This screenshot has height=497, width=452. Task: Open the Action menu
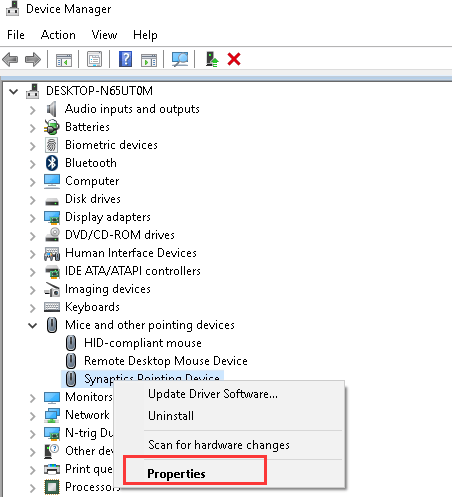coord(58,35)
